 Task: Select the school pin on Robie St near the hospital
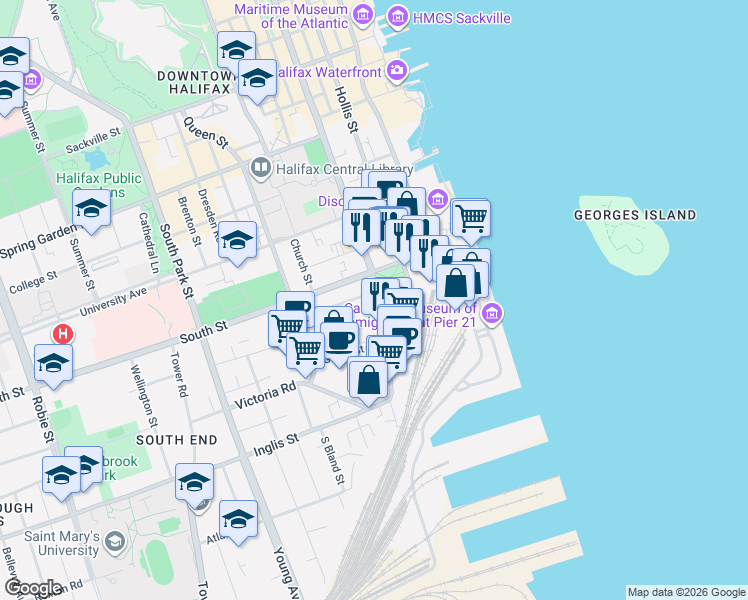[53, 365]
